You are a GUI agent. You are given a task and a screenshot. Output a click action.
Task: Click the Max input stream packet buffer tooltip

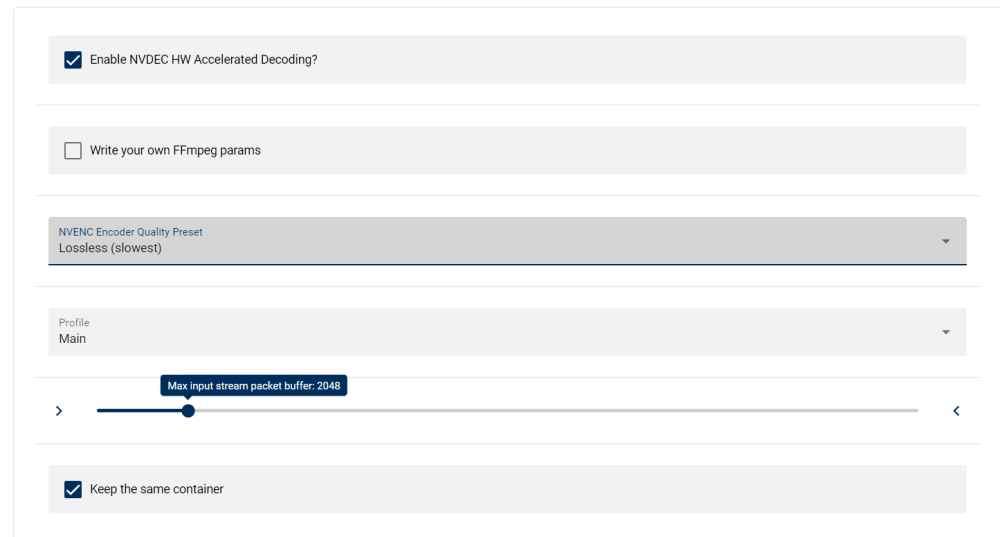point(254,385)
